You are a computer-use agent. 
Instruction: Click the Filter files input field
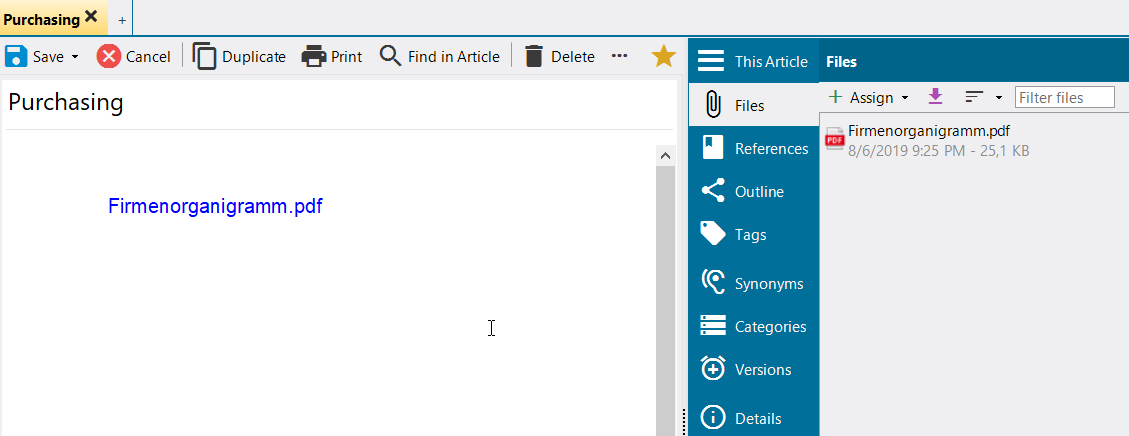click(1063, 97)
